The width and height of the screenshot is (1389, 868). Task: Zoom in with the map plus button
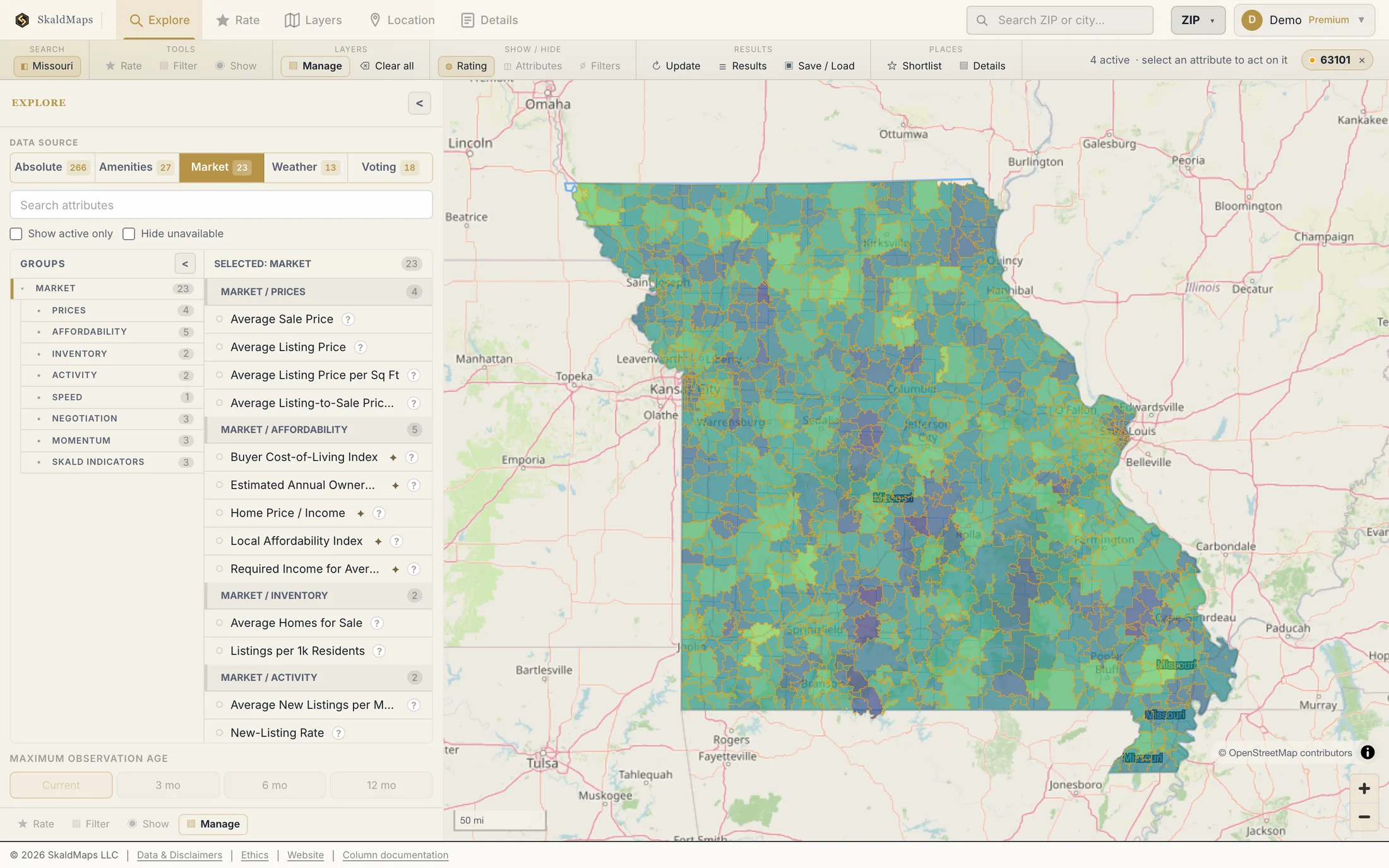click(x=1364, y=788)
